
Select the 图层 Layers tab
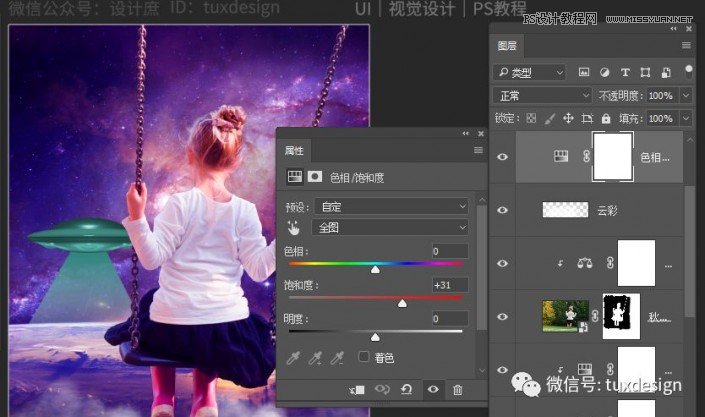[507, 45]
